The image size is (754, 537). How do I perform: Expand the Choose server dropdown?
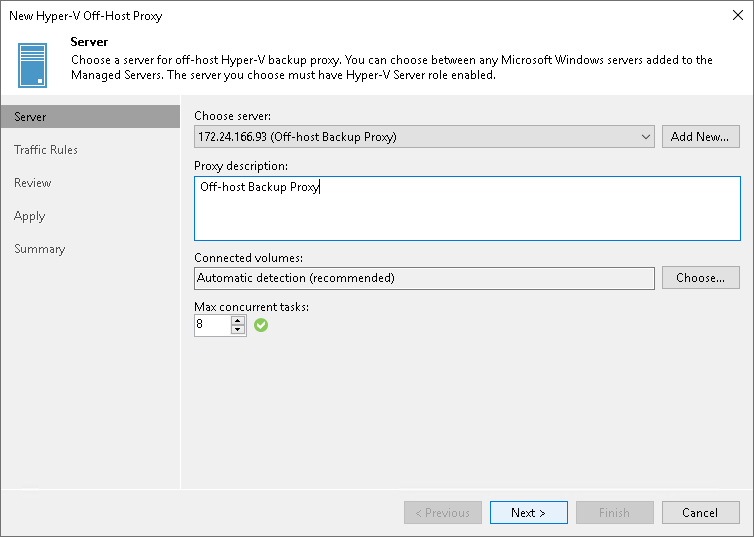click(646, 137)
